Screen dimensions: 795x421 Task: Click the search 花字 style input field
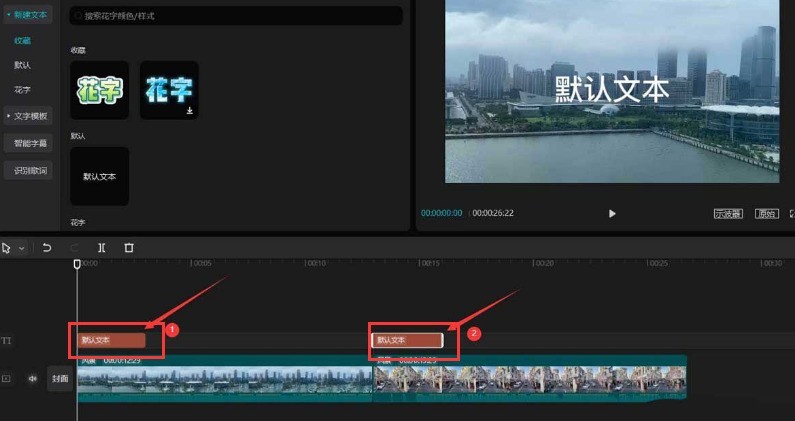[x=236, y=16]
